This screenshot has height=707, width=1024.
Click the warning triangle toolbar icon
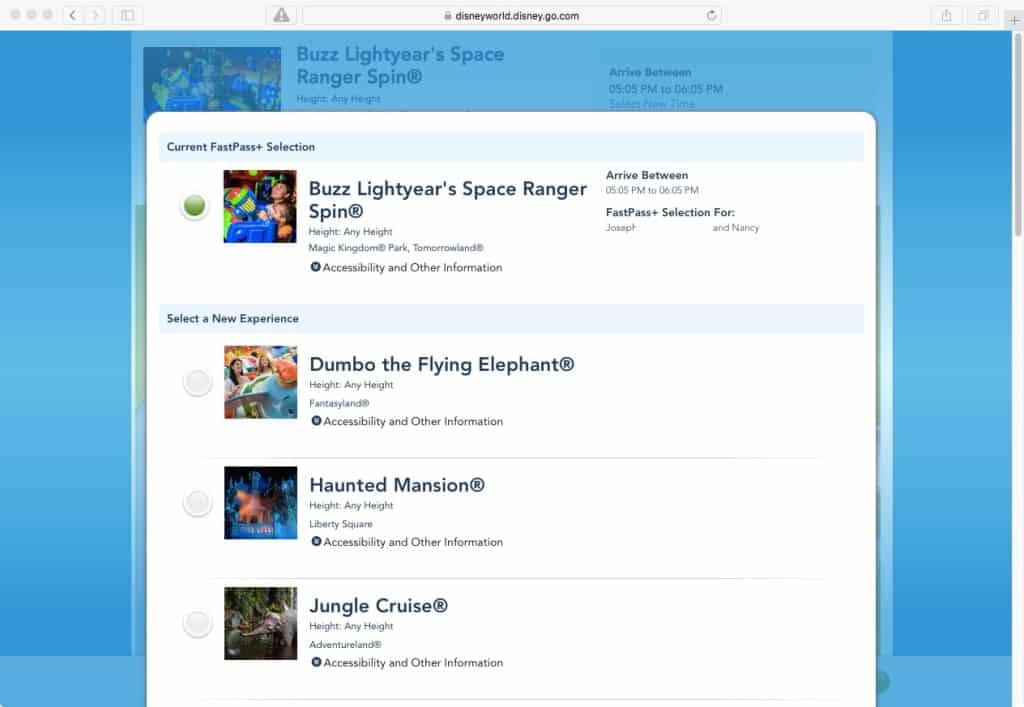click(x=281, y=15)
